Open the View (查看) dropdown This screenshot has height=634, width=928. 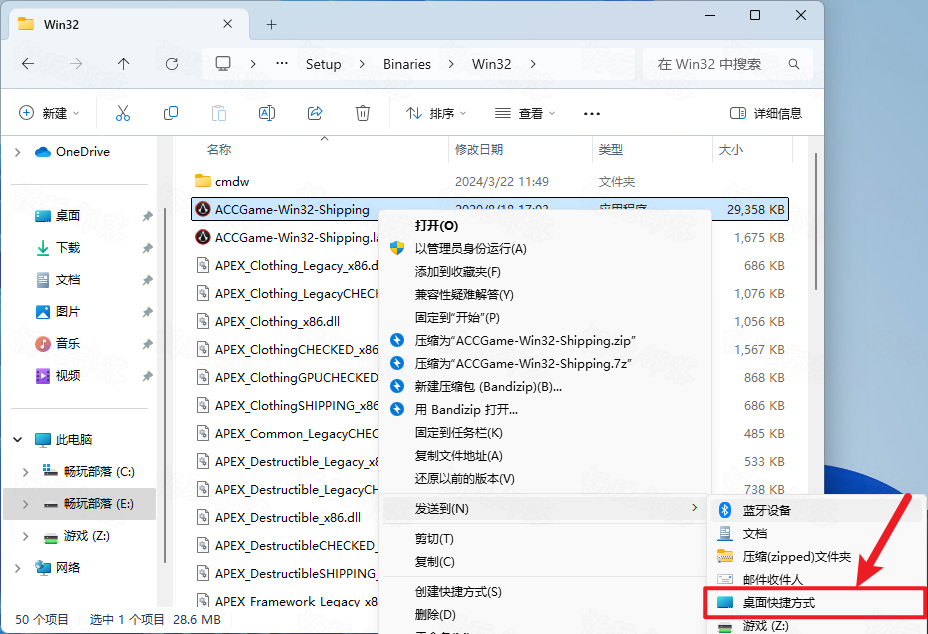[x=525, y=113]
